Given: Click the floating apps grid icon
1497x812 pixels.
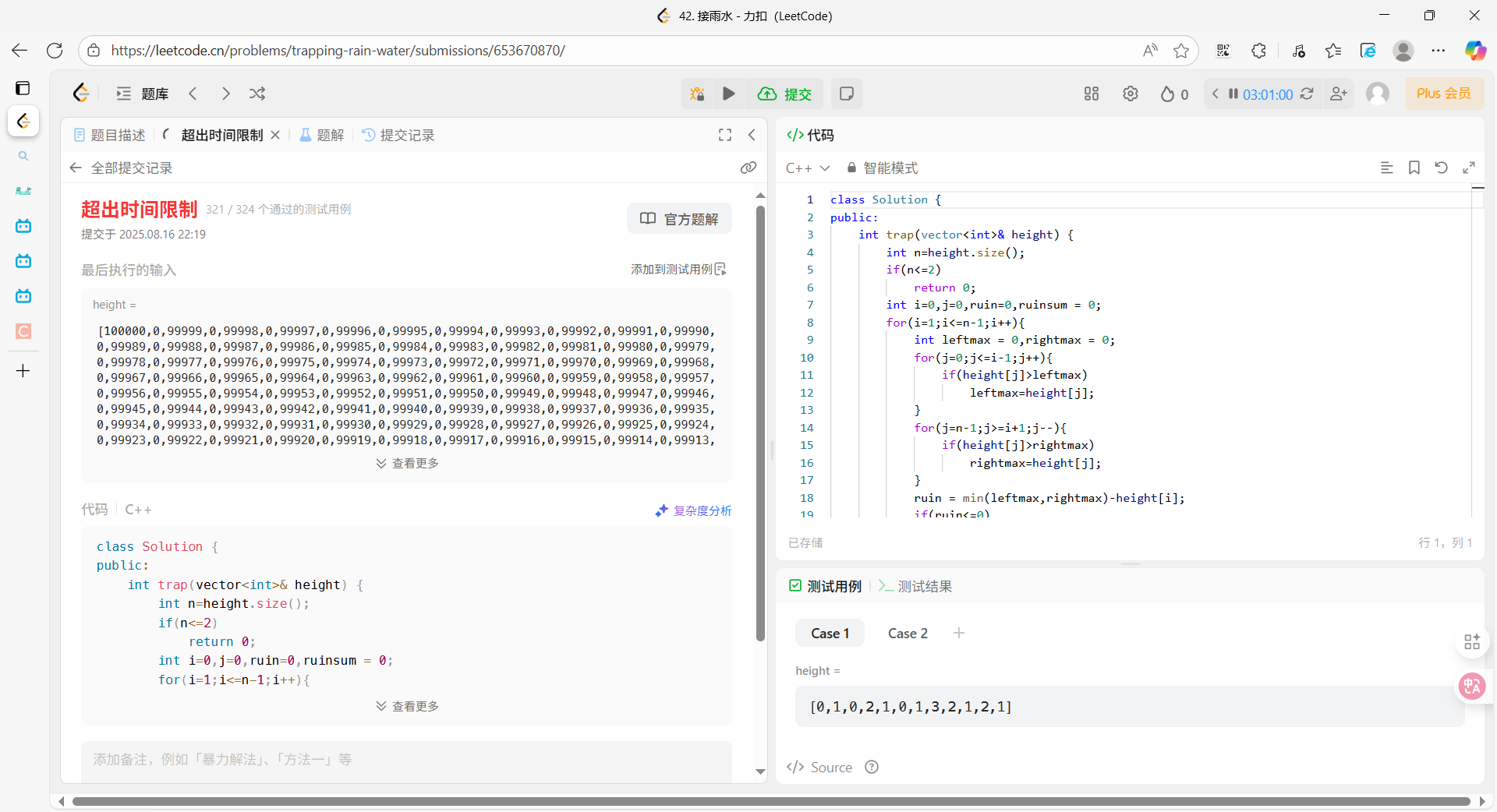Looking at the screenshot, I should point(1472,641).
